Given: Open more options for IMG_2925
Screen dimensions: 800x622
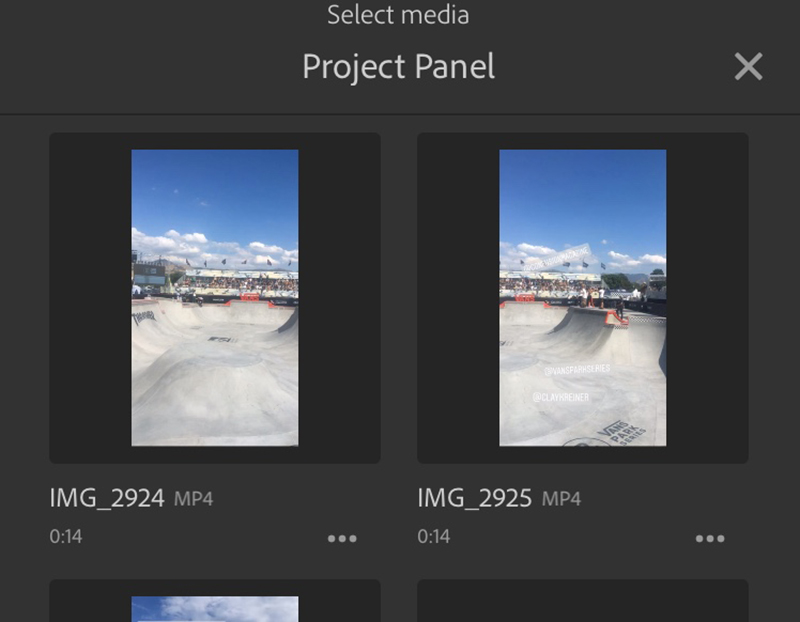Looking at the screenshot, I should (710, 538).
